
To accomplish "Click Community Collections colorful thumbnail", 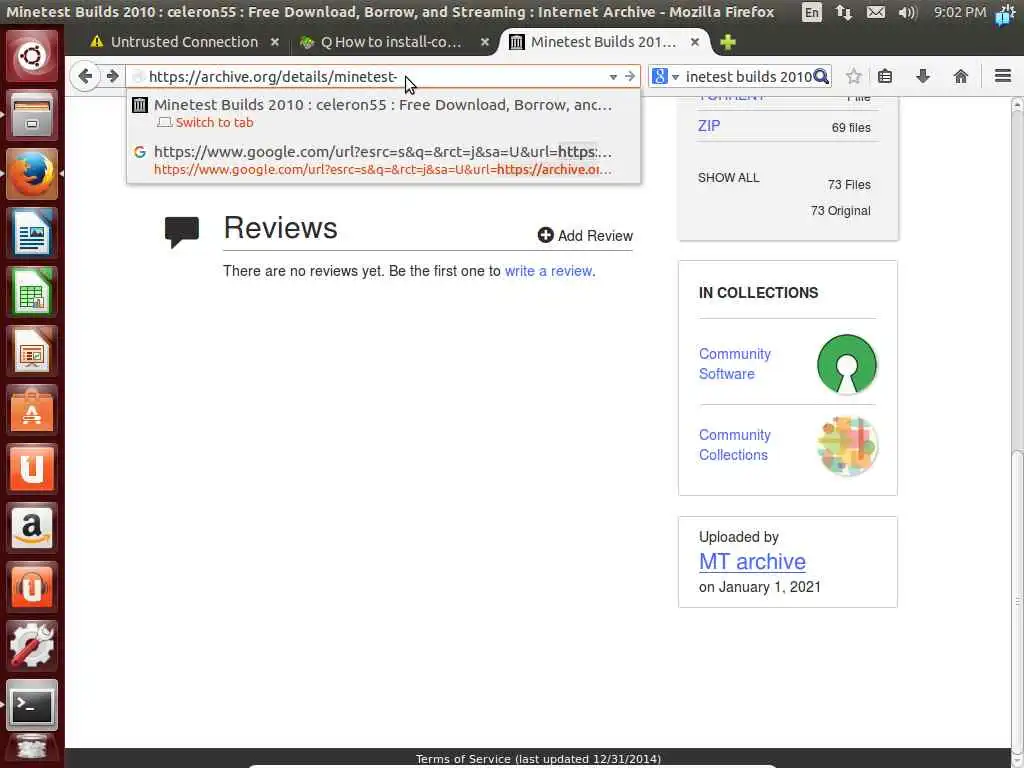I will pos(847,445).
